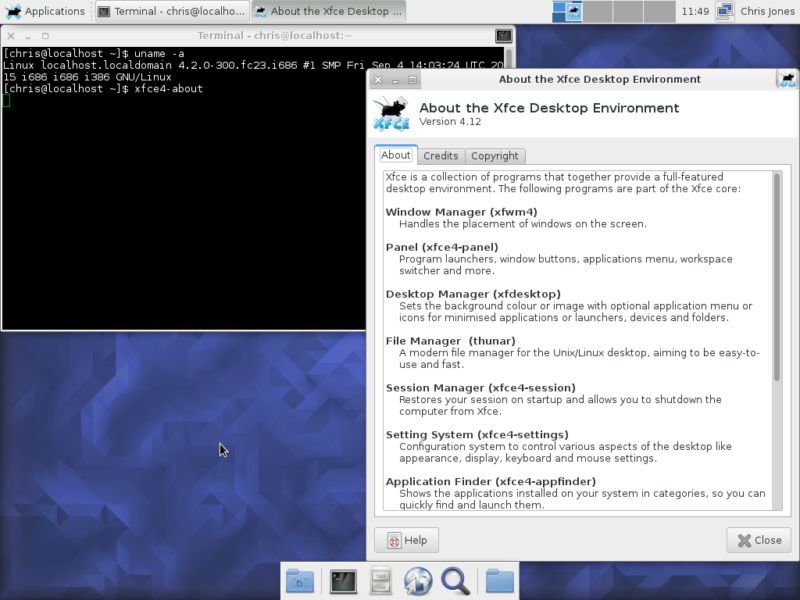The image size is (800, 600).
Task: Click the panel clock showing 11:49
Action: point(695,11)
